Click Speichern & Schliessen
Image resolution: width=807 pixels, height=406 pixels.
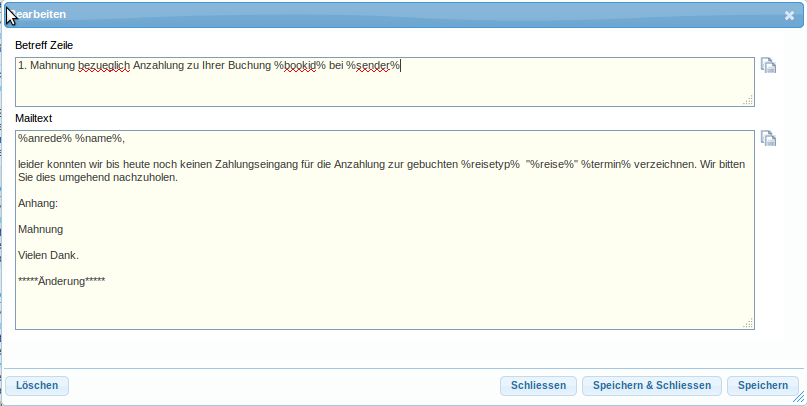tap(651, 386)
